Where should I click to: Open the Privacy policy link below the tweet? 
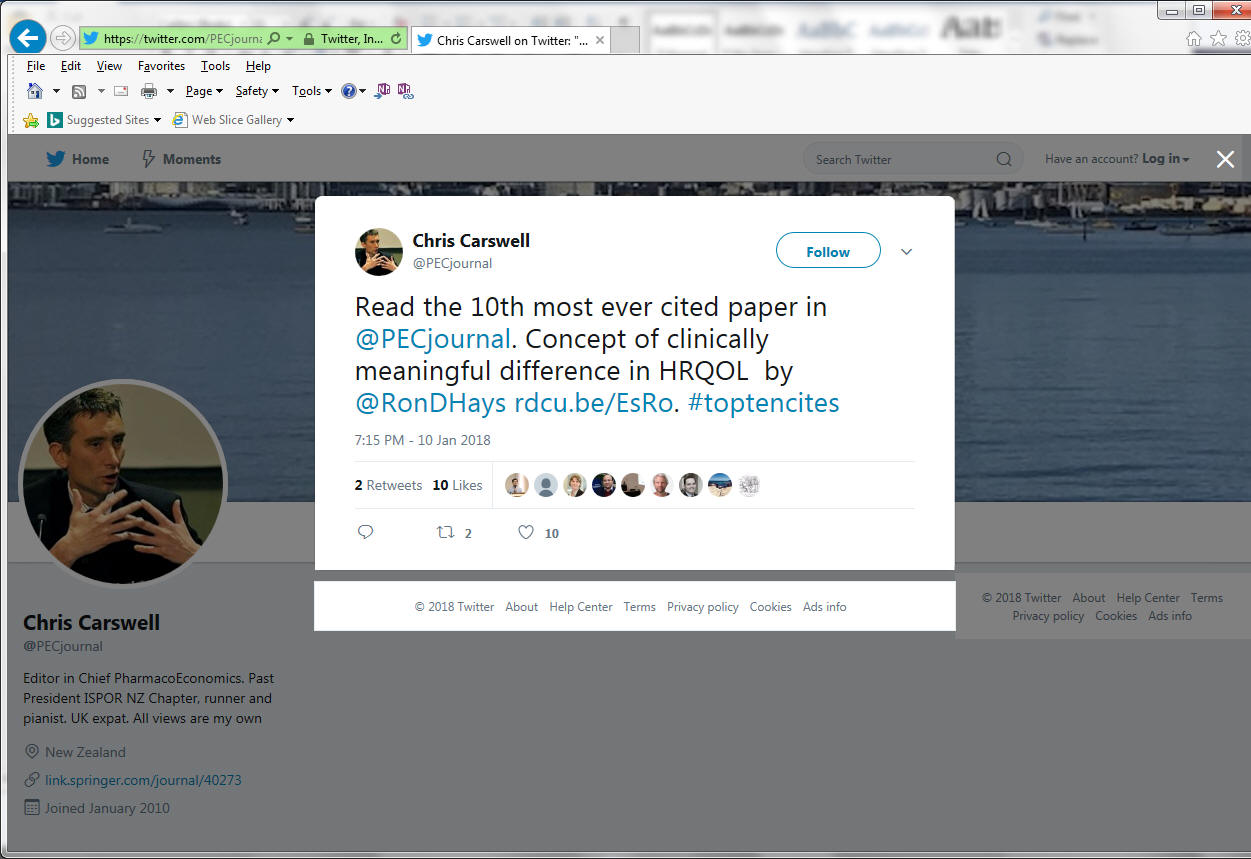pos(703,607)
